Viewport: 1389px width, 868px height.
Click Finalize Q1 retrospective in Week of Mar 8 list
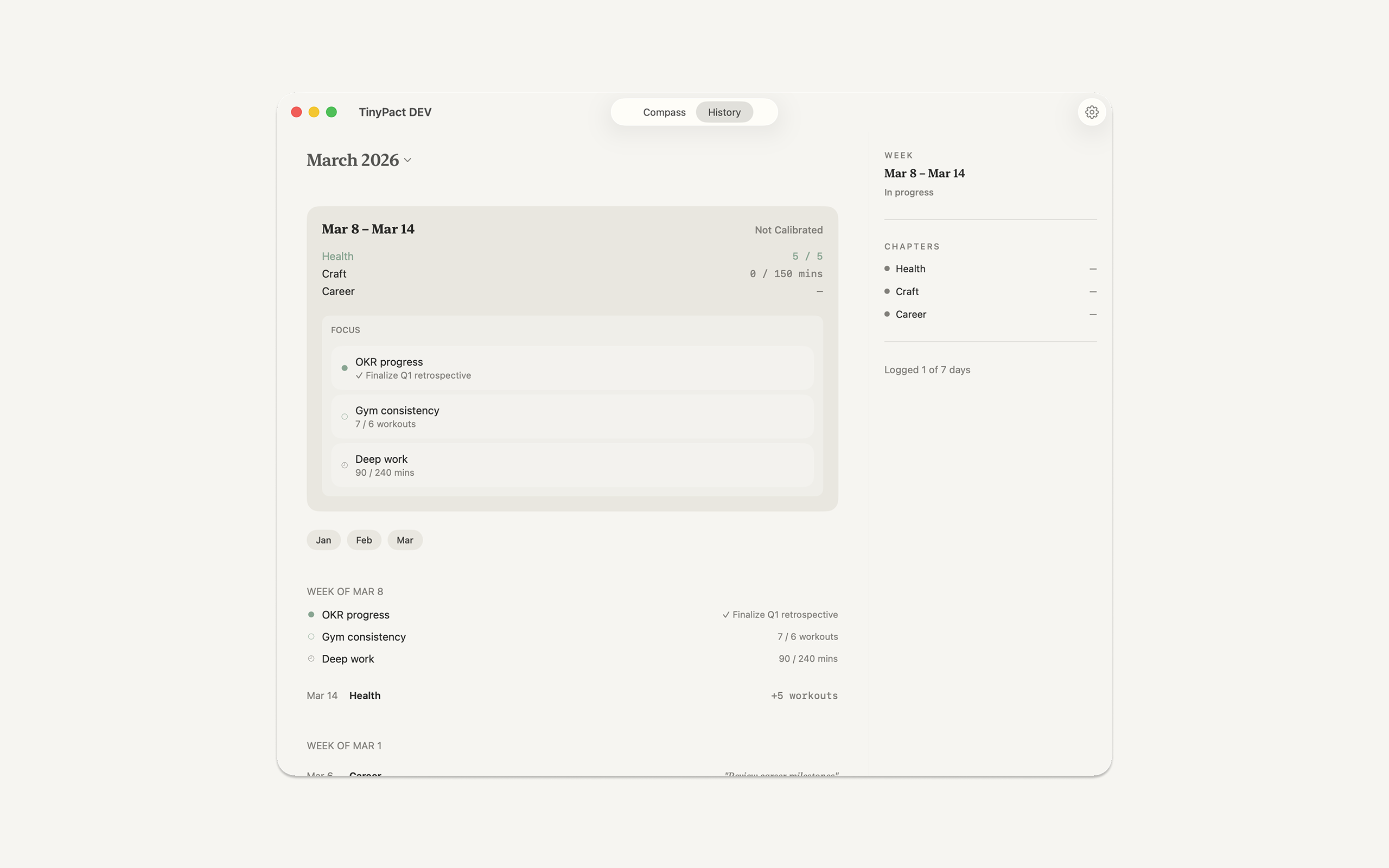click(780, 615)
